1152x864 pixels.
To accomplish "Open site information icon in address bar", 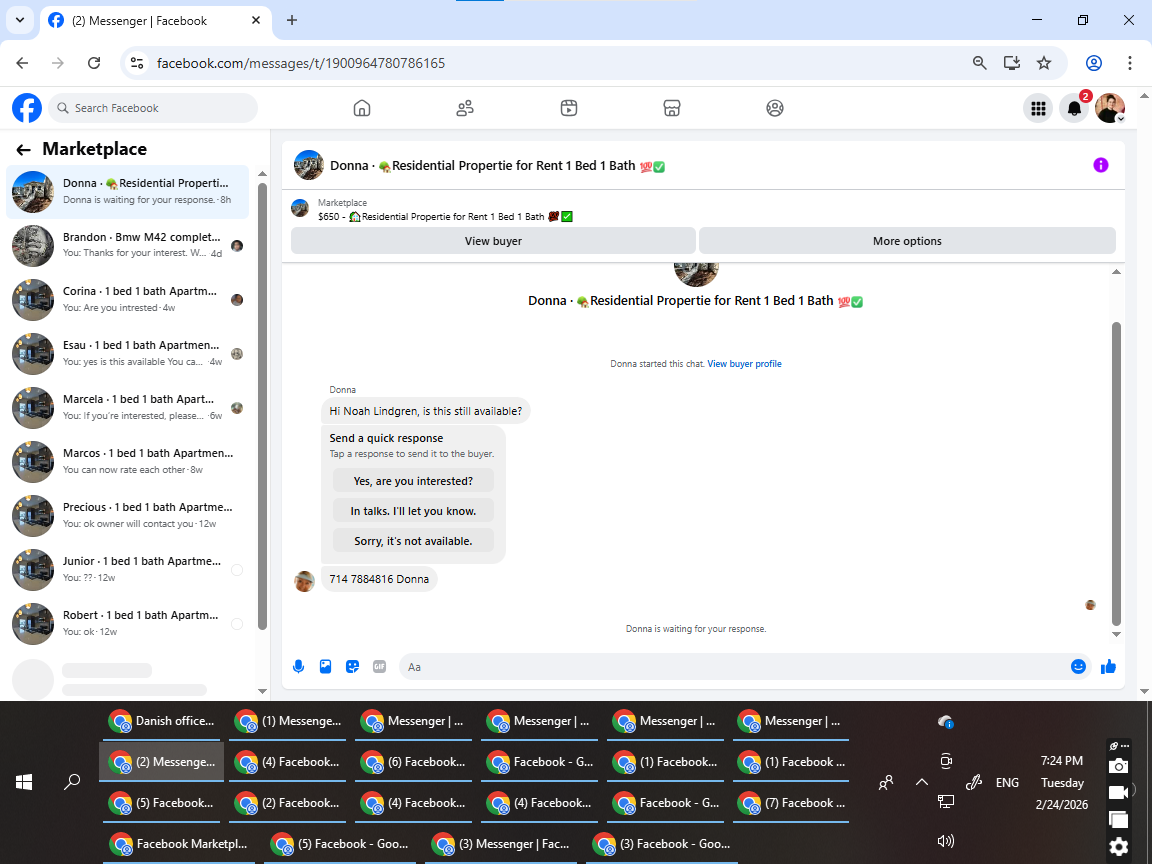I will tap(137, 63).
